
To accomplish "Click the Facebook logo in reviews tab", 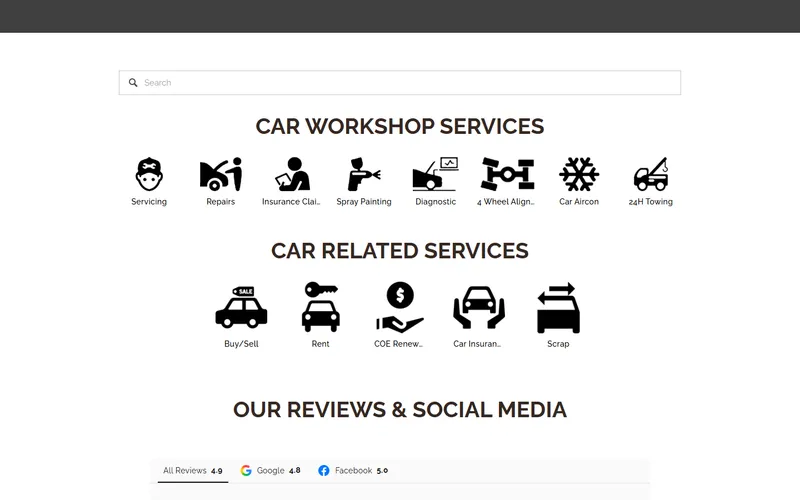I will (x=323, y=470).
